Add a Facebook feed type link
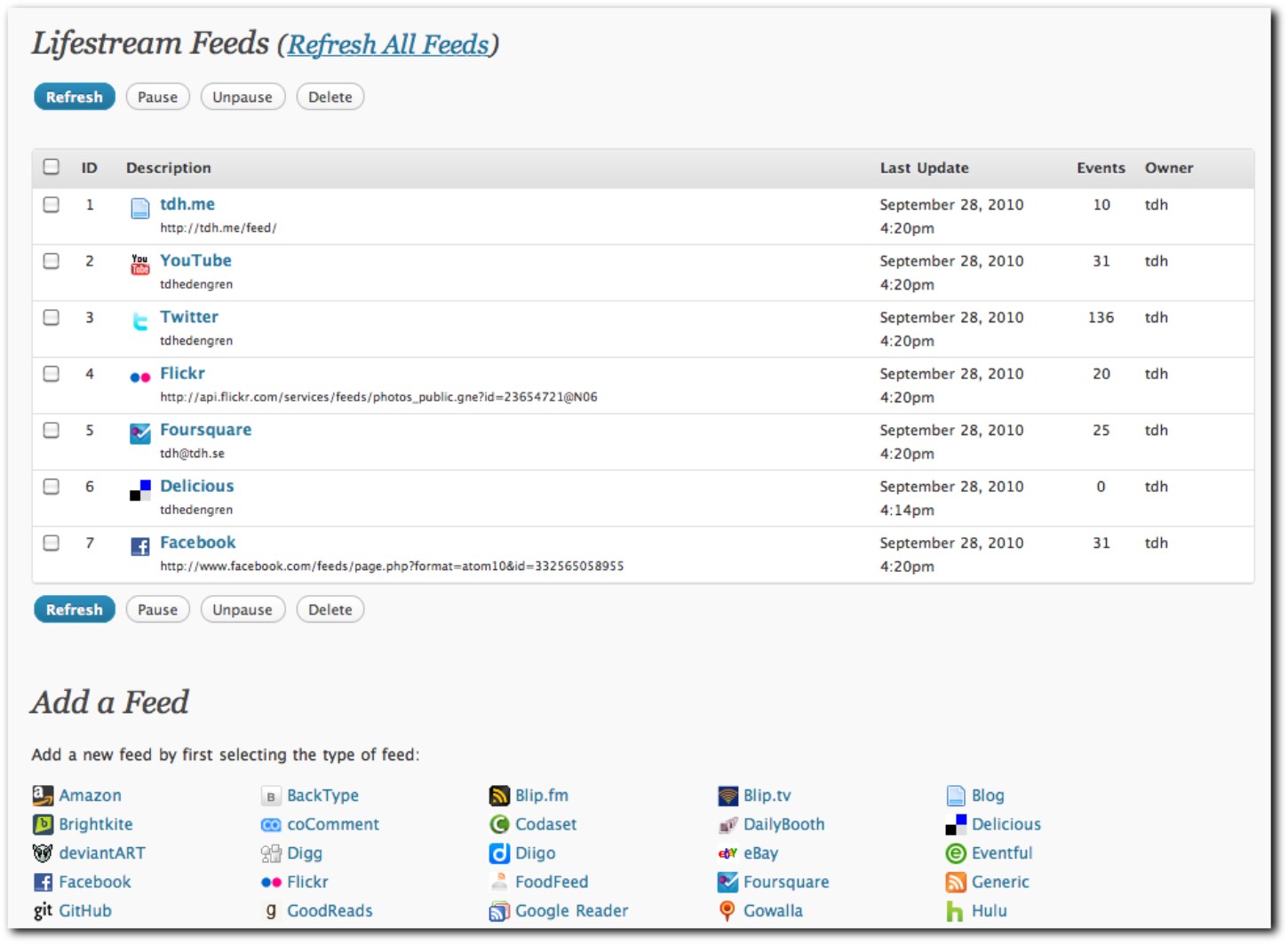The image size is (1288, 944). click(95, 882)
